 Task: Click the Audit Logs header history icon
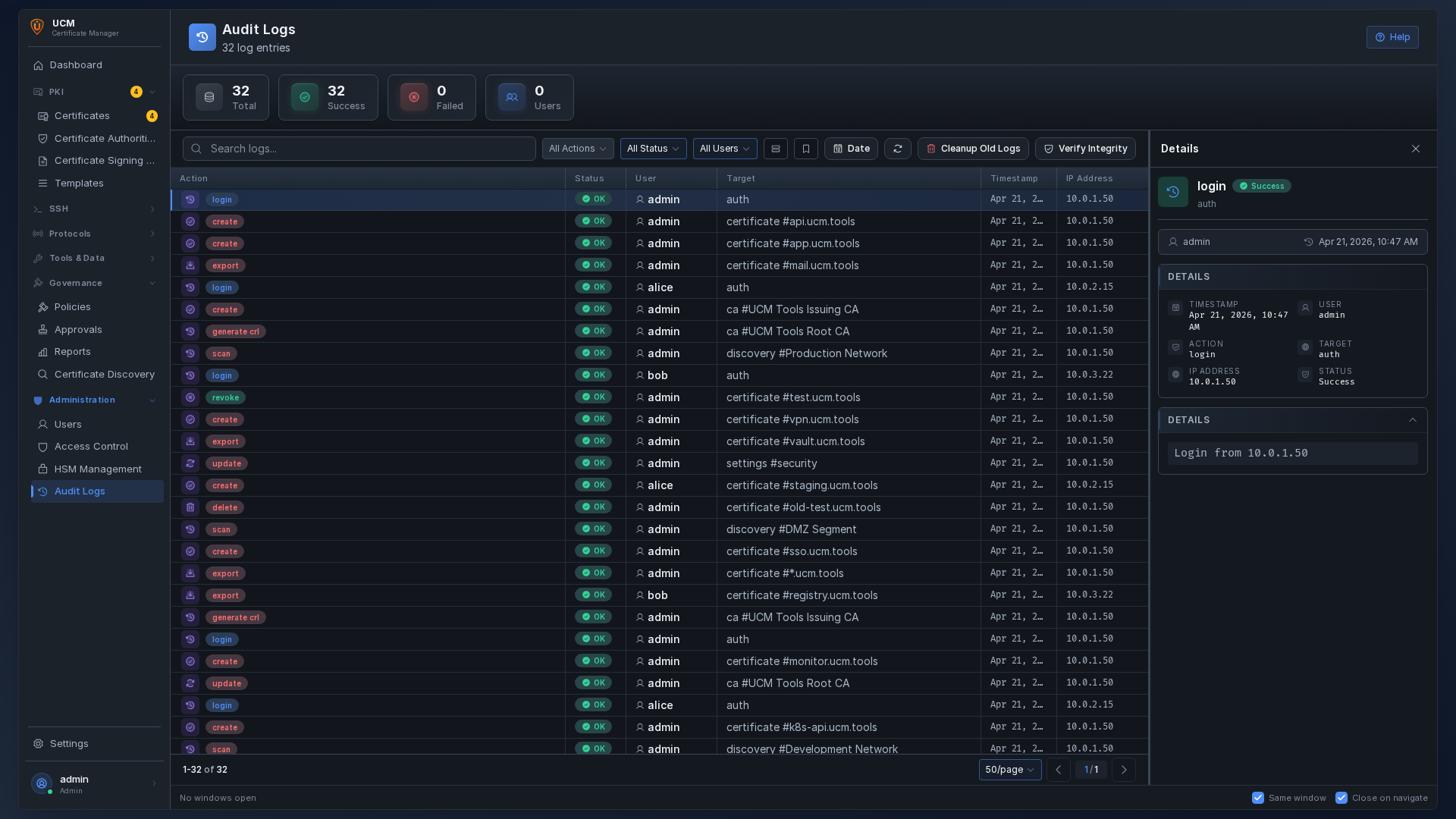[202, 37]
